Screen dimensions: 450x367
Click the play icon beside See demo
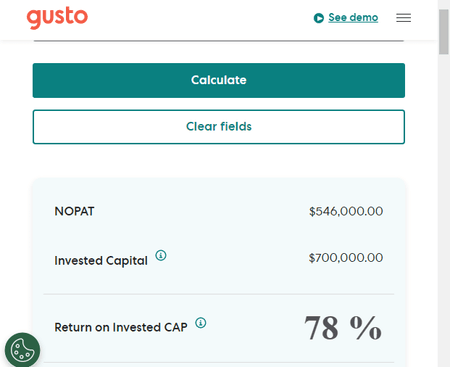click(319, 18)
